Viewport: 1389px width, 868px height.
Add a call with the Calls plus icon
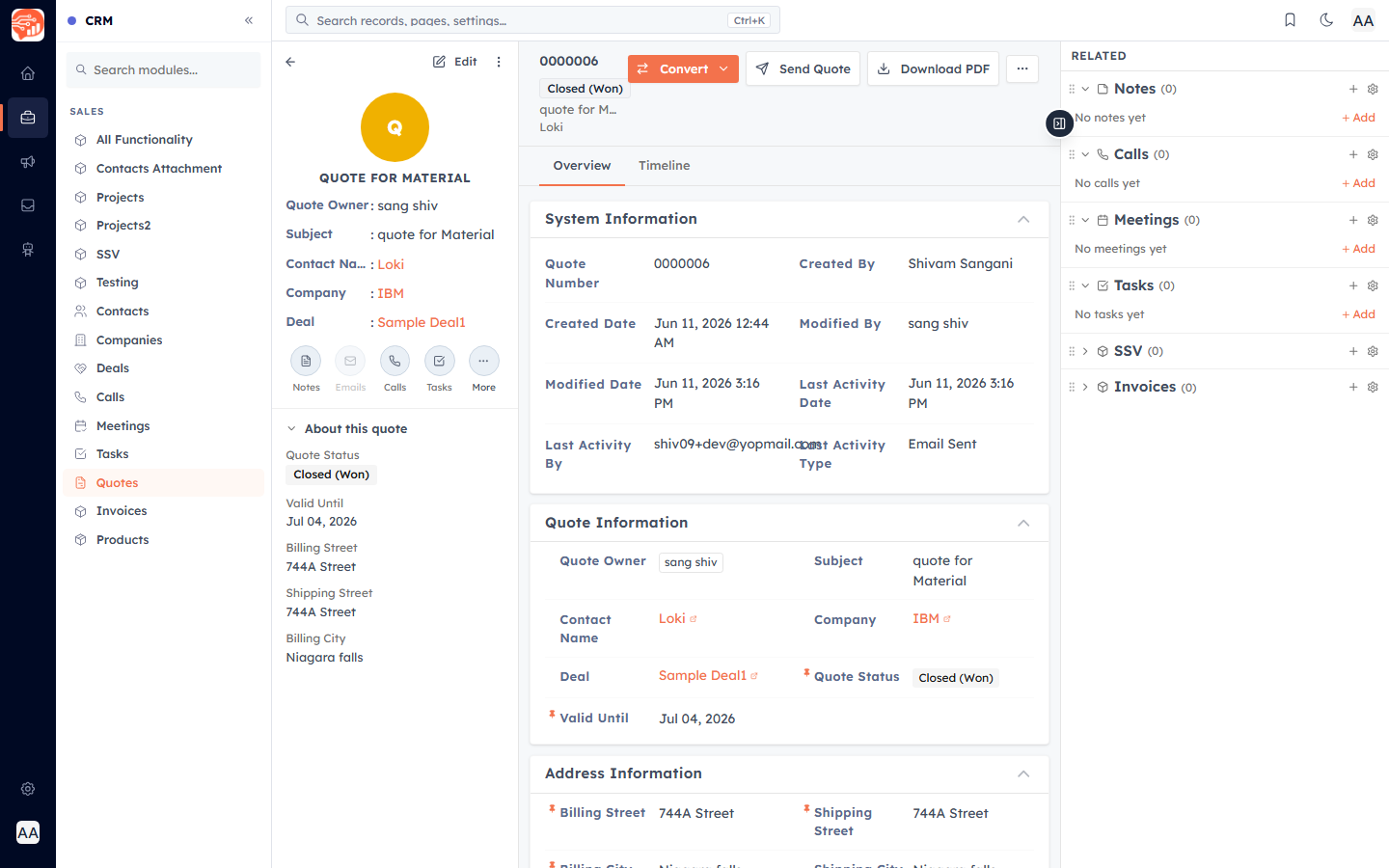point(1353,154)
